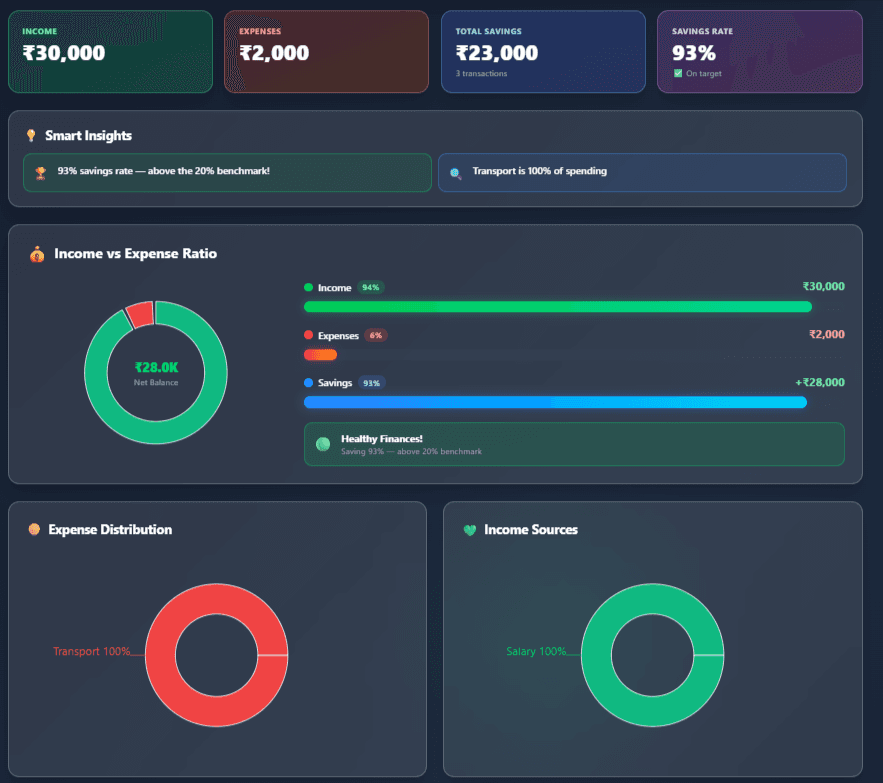The height and width of the screenshot is (783, 883).
Task: Click the ₹2,000 amount beside the Expenses bar
Action: coord(827,334)
